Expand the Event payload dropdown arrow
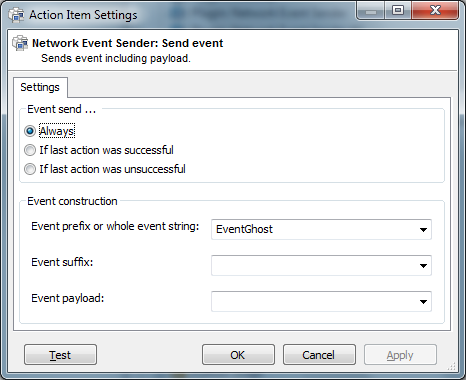 point(423,302)
